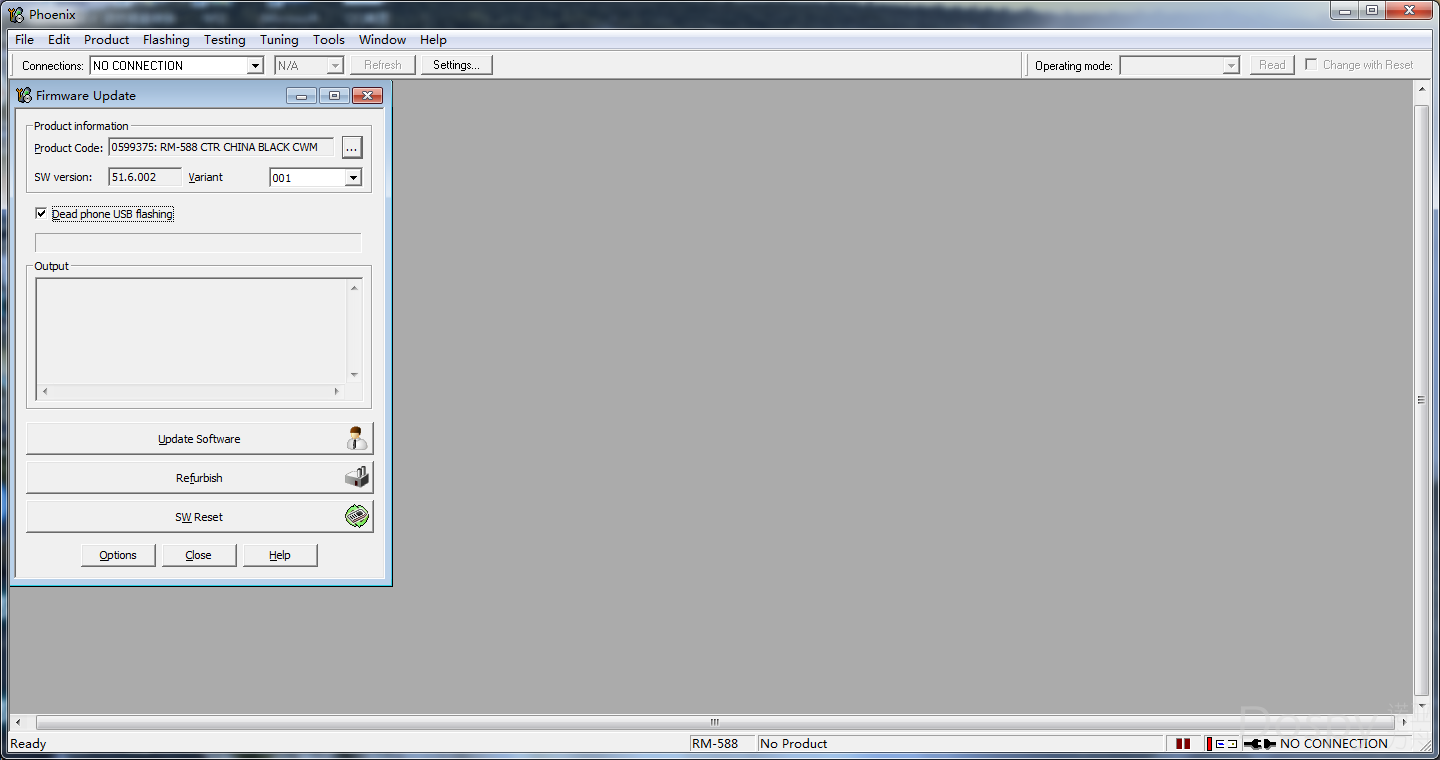Open the Product menu
The height and width of the screenshot is (760, 1440).
[x=106, y=40]
